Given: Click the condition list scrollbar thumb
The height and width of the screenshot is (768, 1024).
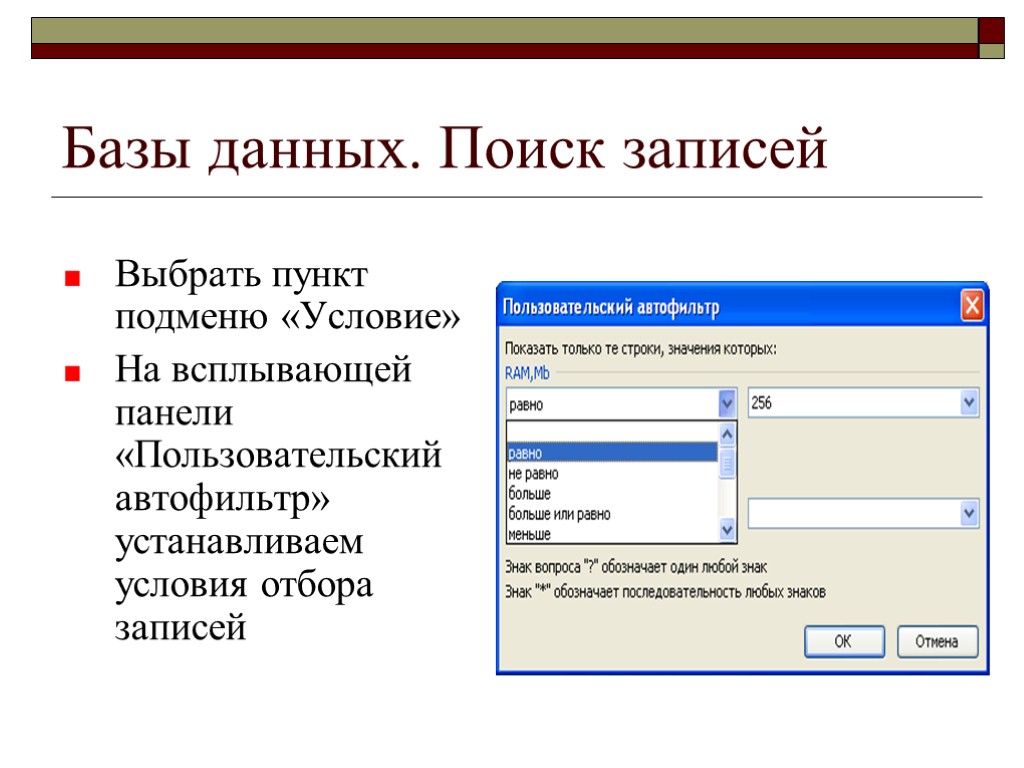Looking at the screenshot, I should (x=727, y=463).
